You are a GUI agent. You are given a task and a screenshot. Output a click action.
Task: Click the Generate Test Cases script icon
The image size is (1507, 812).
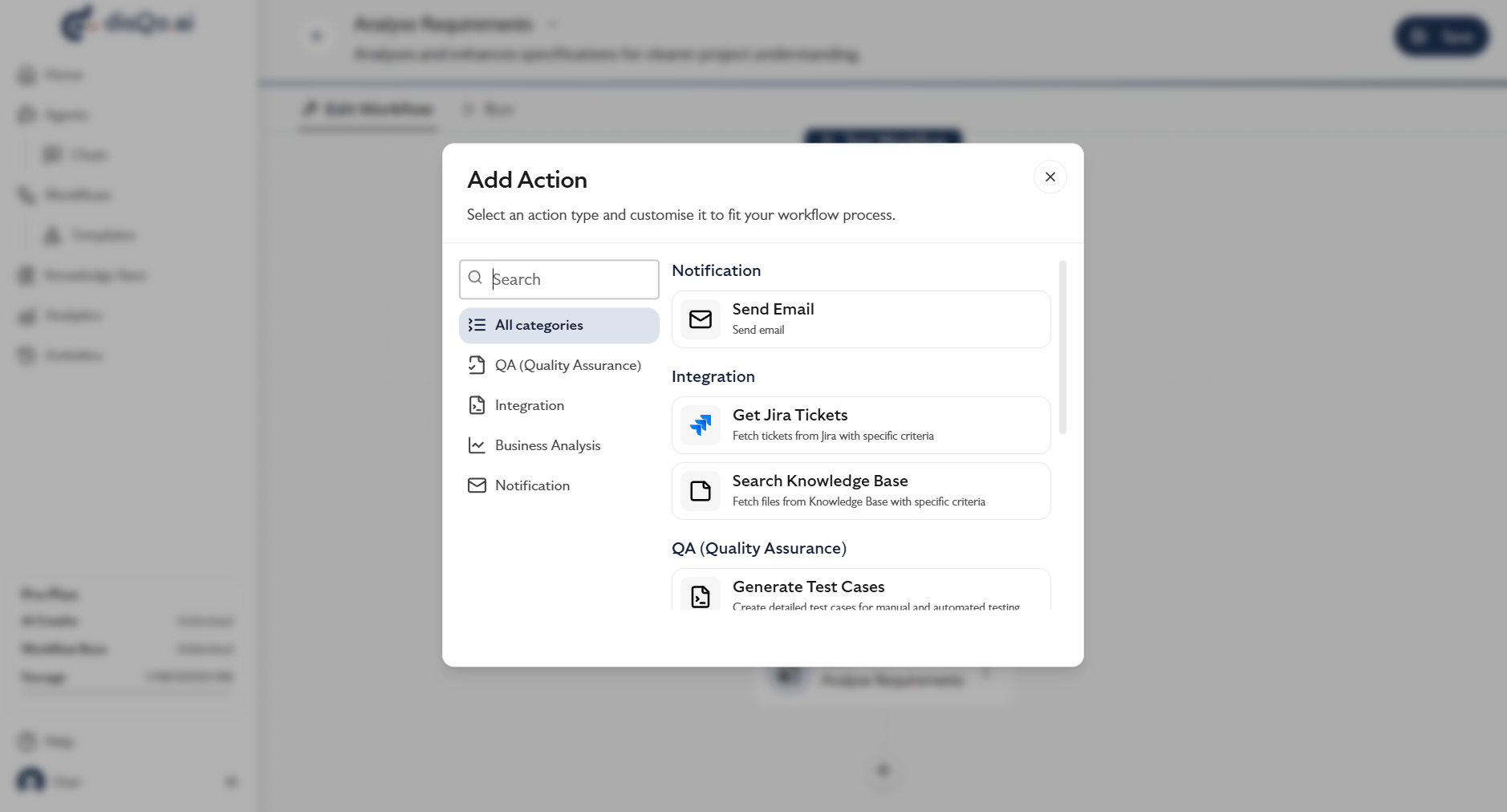701,596
